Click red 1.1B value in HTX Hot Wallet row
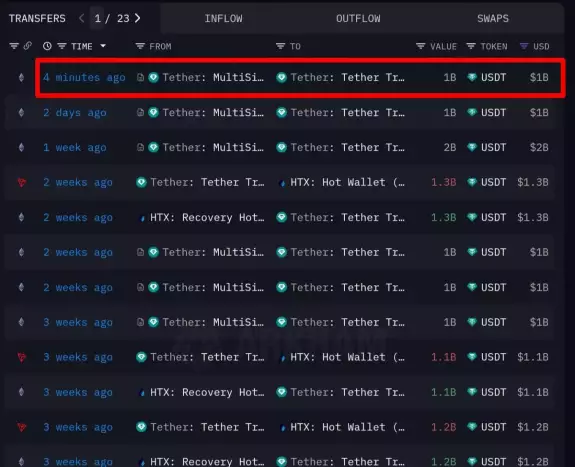This screenshot has width=575, height=467. (444, 357)
